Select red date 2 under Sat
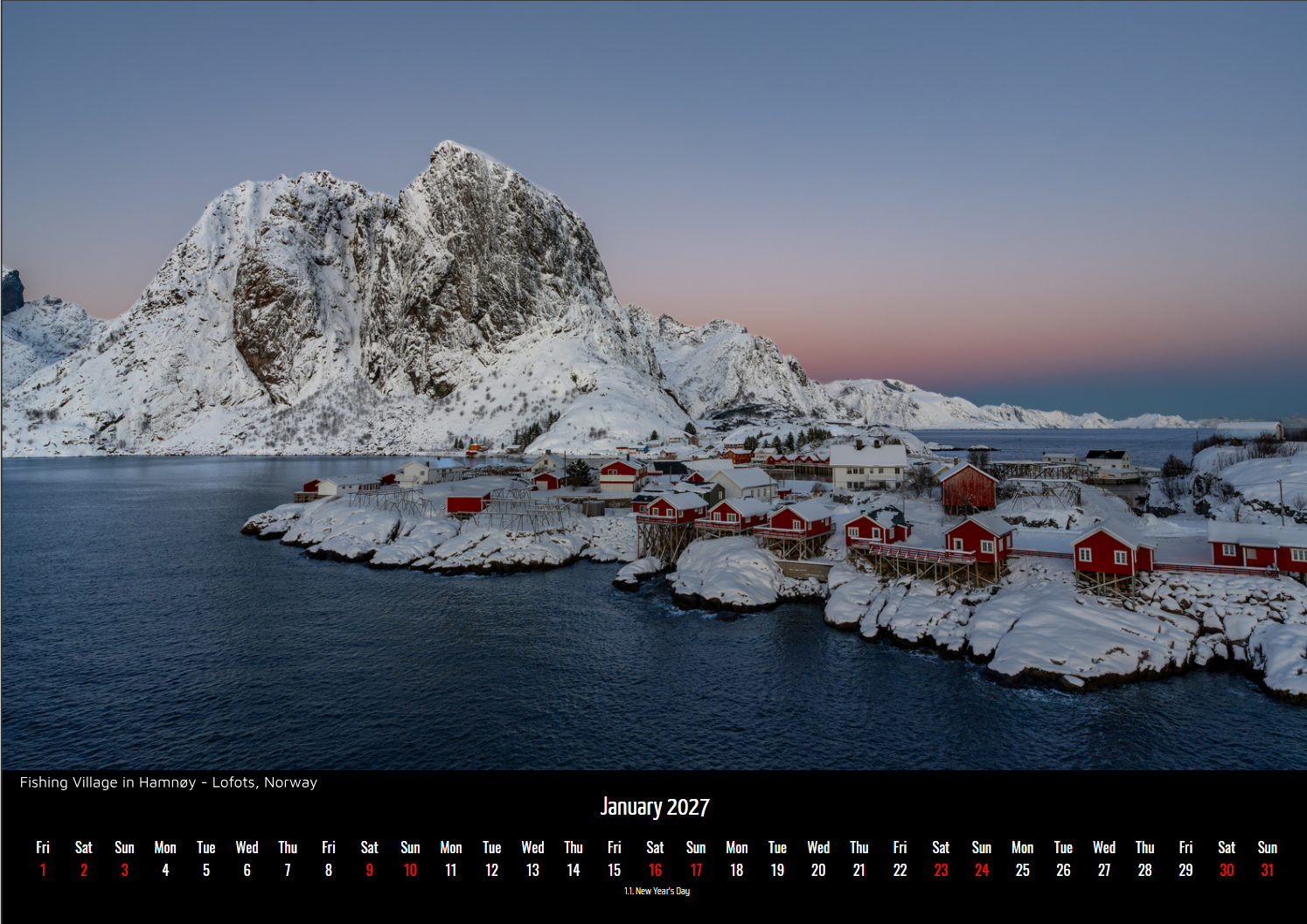Viewport: 1307px width, 924px height. tap(84, 870)
